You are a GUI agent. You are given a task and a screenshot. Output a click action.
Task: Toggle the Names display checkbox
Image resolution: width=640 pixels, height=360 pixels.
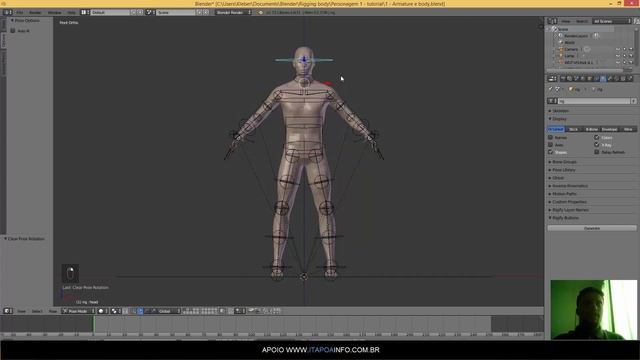coord(550,138)
